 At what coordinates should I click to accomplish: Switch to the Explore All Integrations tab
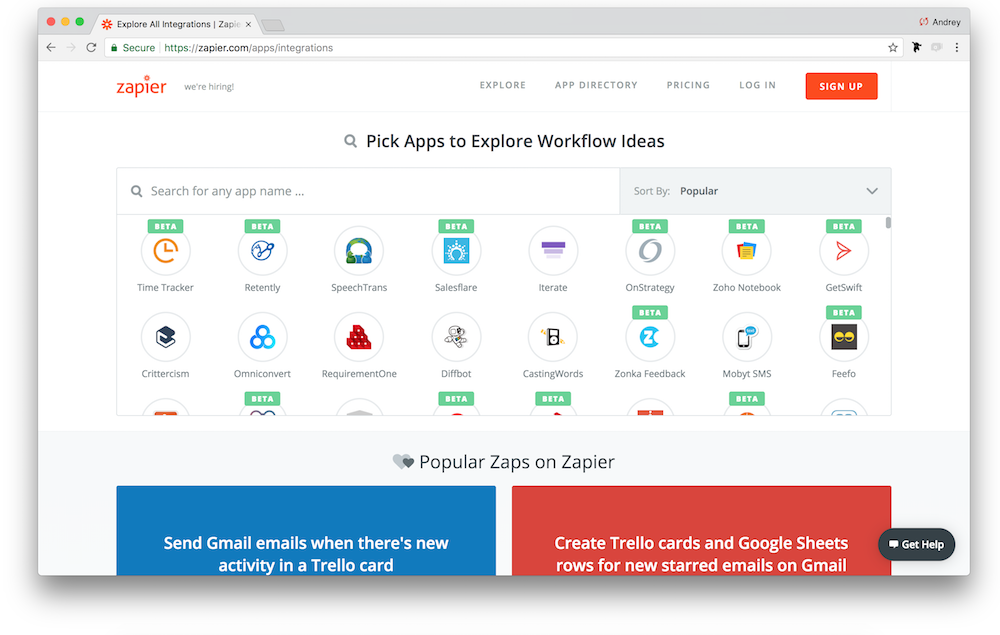(x=177, y=24)
